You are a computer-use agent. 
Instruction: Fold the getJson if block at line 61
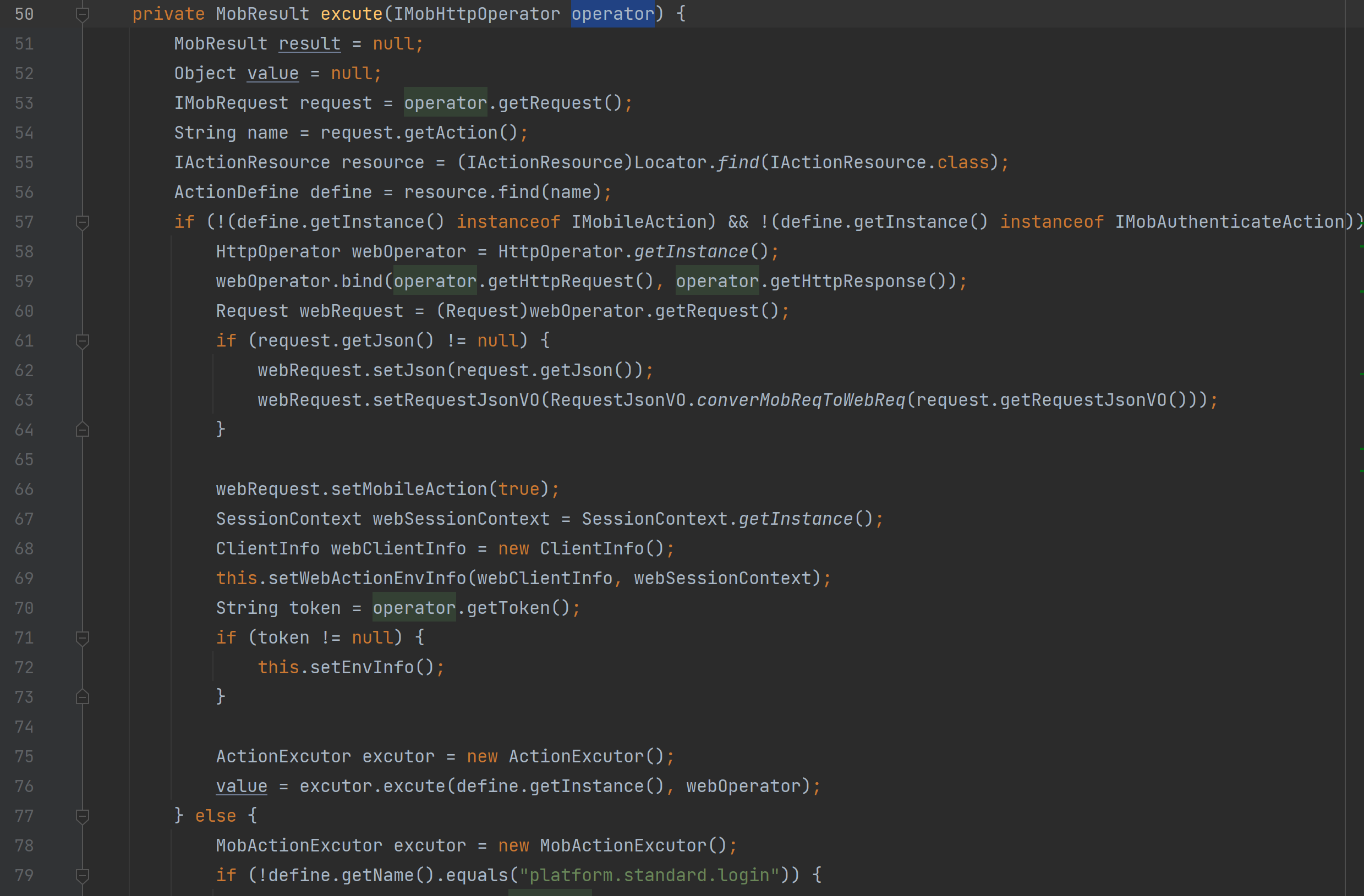(x=83, y=342)
